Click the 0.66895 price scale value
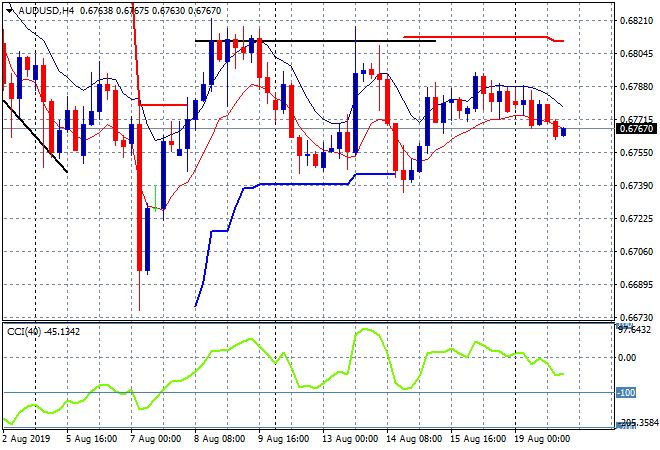 click(x=637, y=285)
